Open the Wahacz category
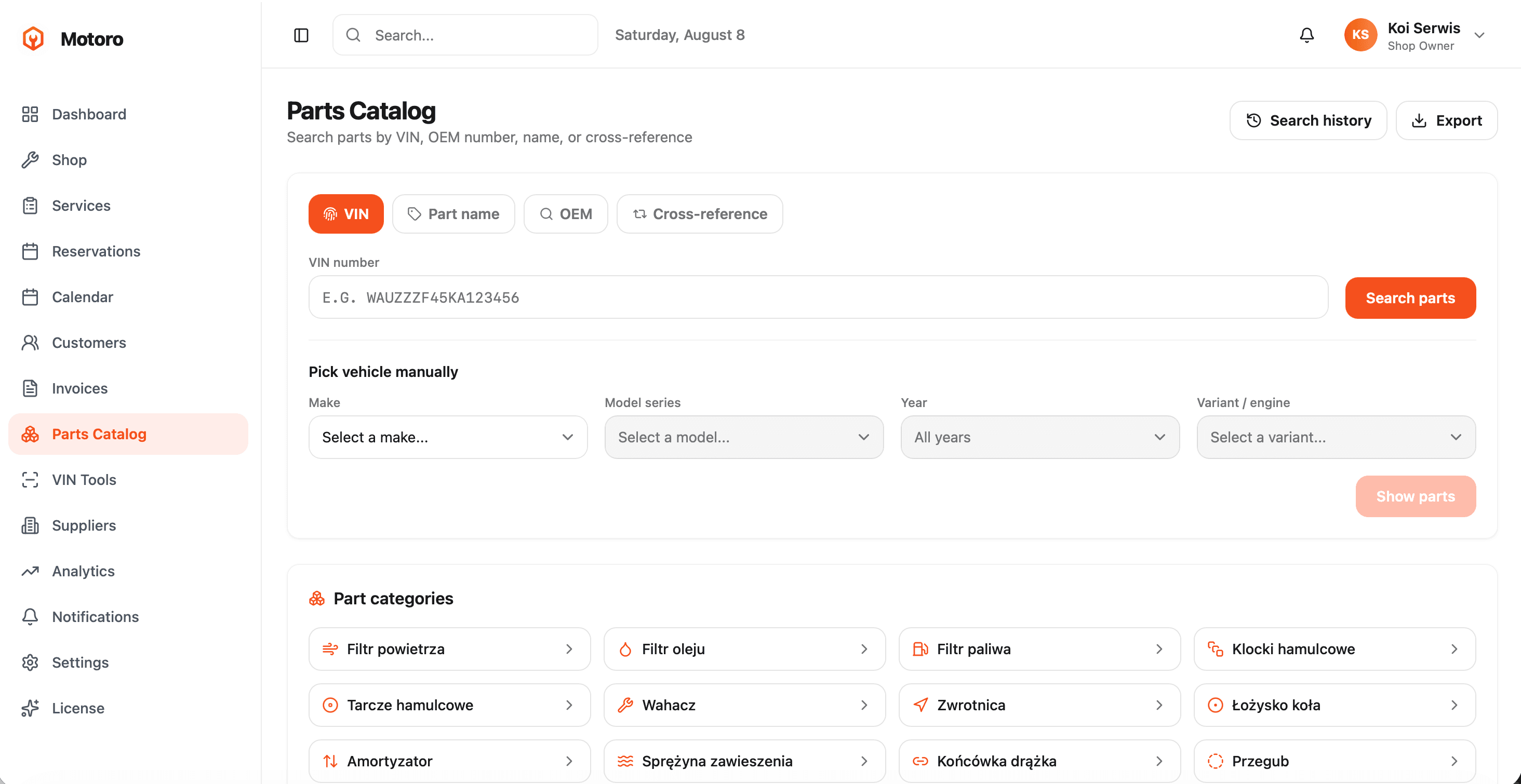 click(744, 705)
